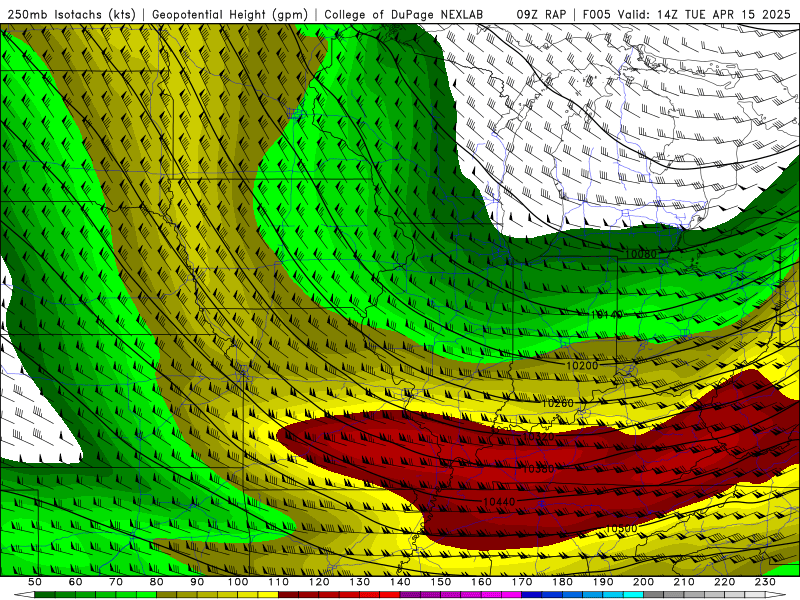Viewport: 800px width, 600px height.
Task: Click the 10140 height contour label
Action: tap(606, 315)
